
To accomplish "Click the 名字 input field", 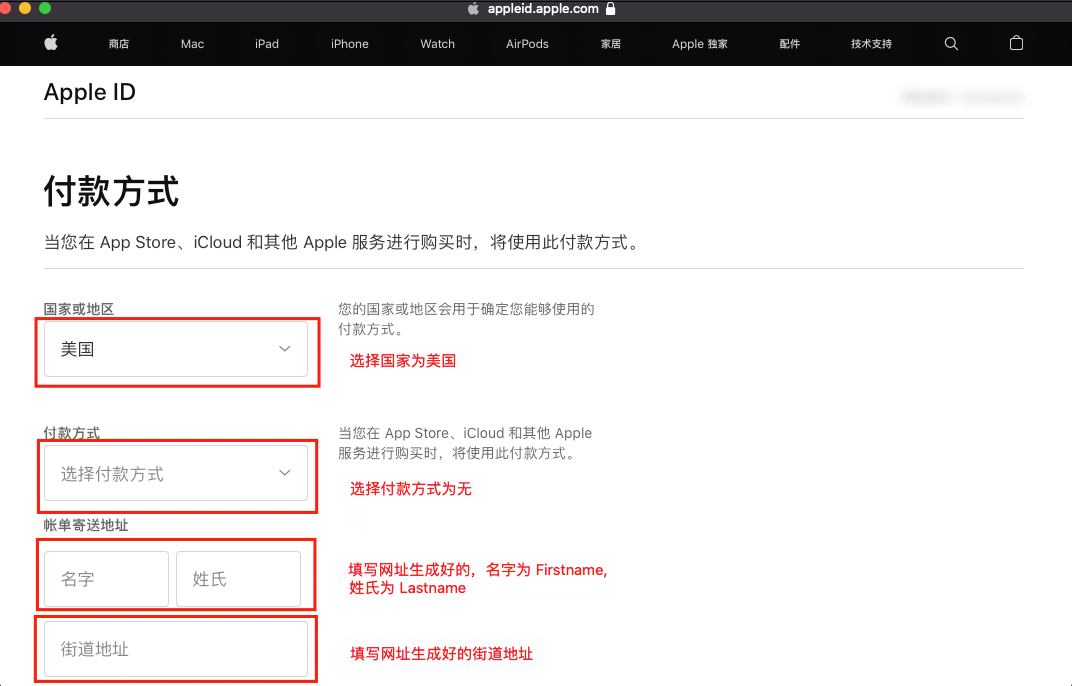I will [104, 578].
